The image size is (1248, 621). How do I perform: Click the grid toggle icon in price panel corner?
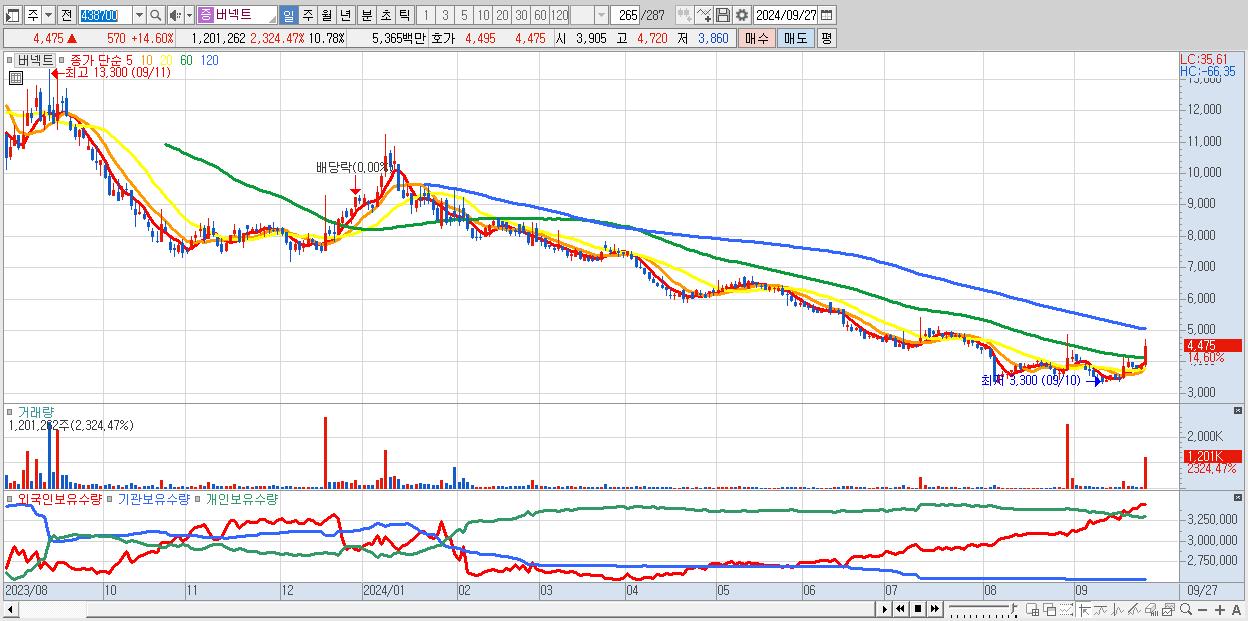point(16,77)
